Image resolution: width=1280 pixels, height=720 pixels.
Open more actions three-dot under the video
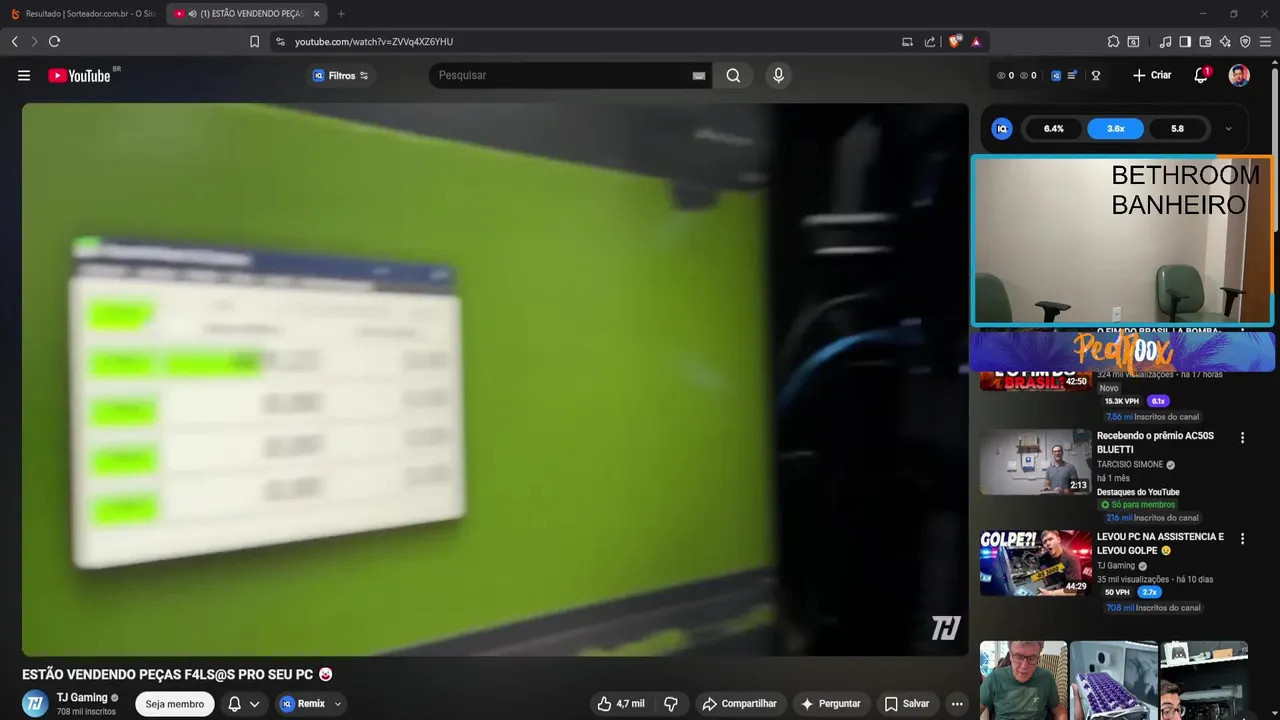957,704
